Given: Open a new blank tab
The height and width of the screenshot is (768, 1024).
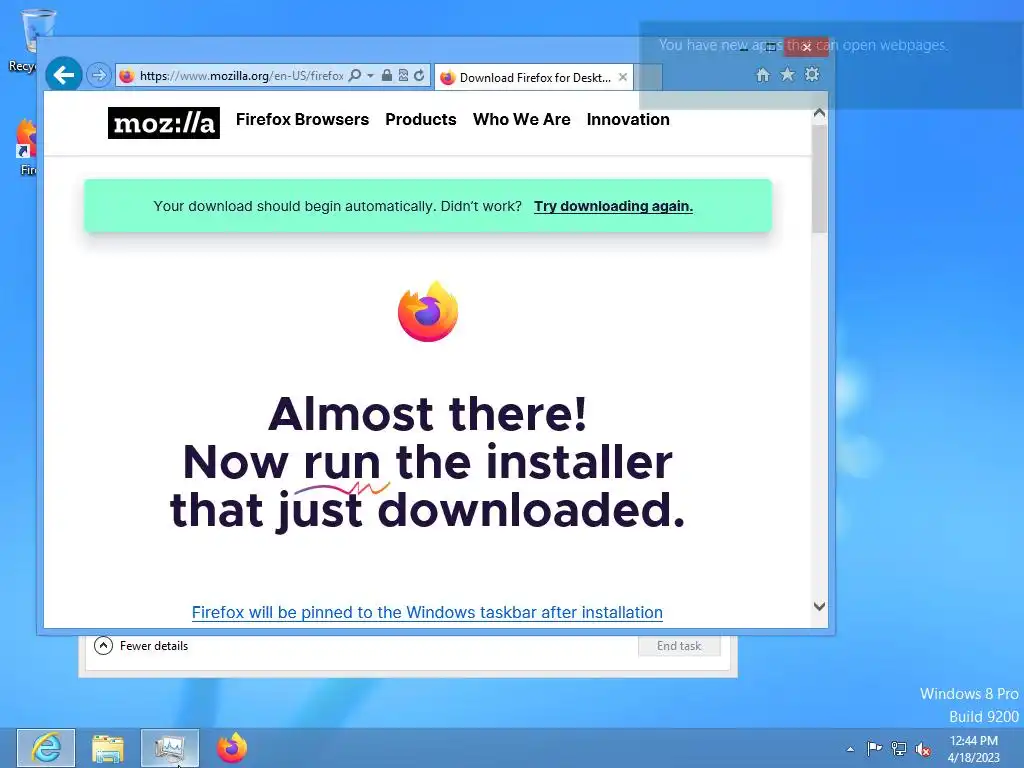Looking at the screenshot, I should [x=648, y=77].
